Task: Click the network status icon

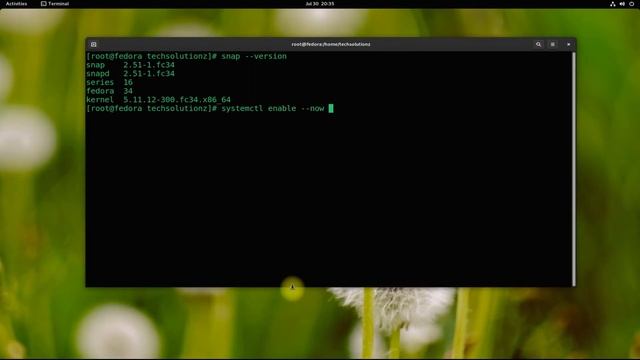Action: 613,4
